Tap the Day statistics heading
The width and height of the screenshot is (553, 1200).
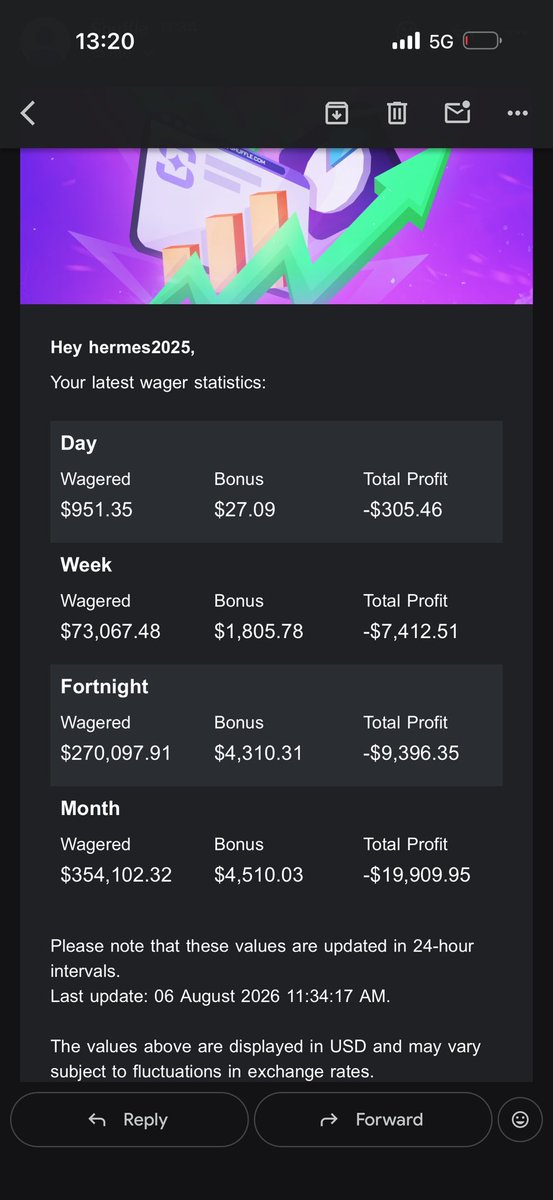79,443
